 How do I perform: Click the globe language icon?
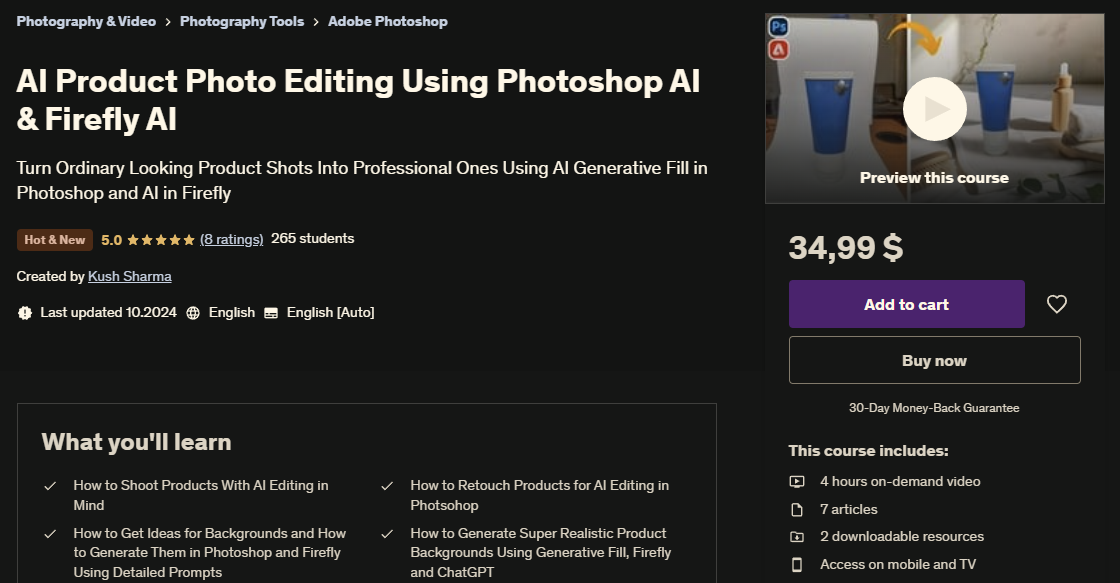click(x=193, y=313)
